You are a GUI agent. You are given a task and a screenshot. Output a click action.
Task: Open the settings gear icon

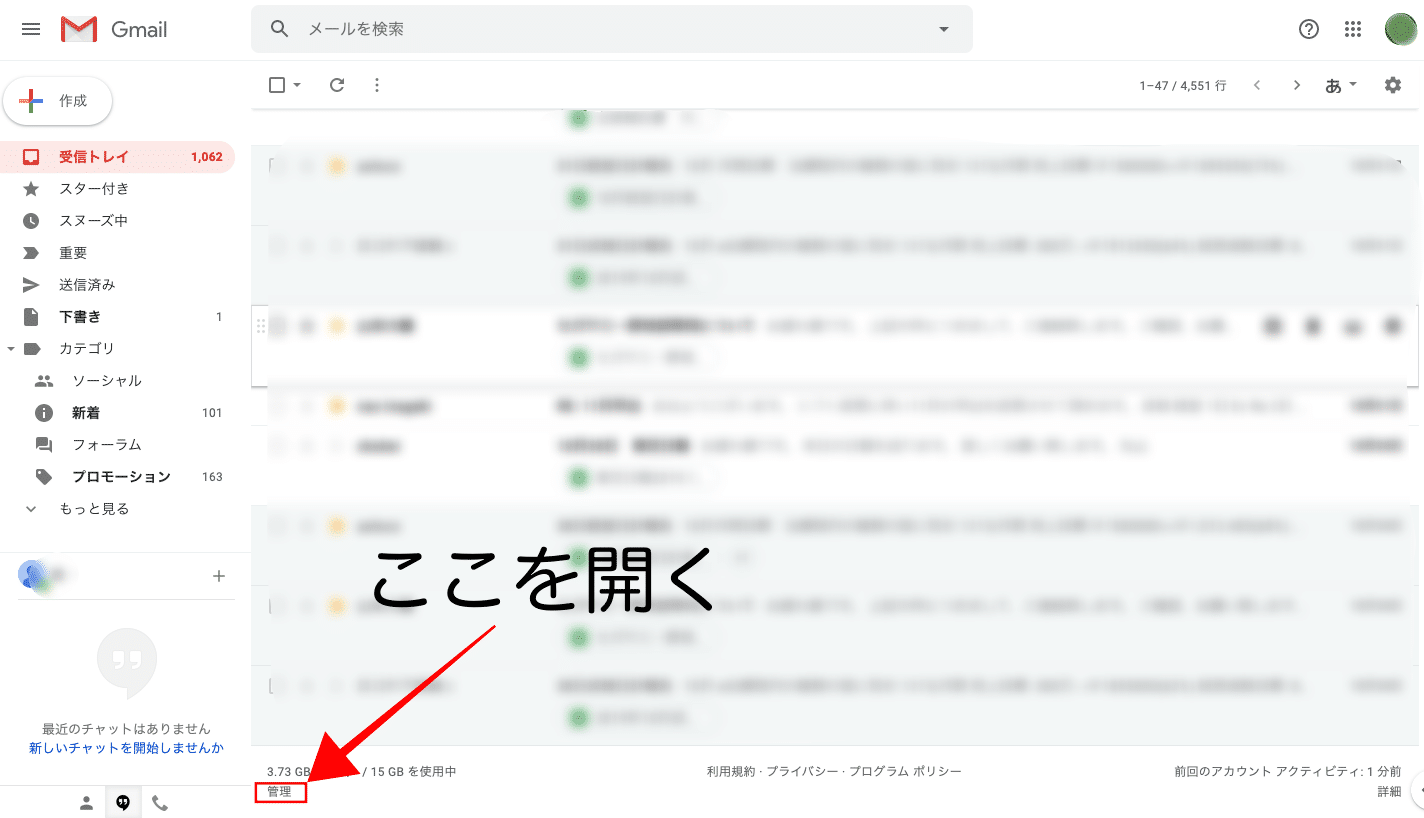click(1392, 85)
